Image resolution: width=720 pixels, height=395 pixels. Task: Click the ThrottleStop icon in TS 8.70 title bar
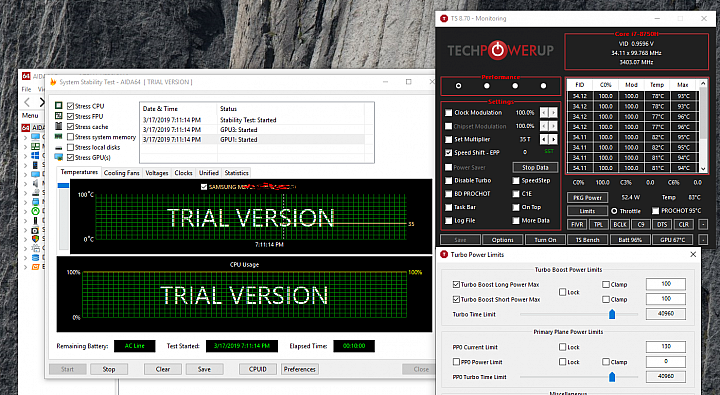444,18
